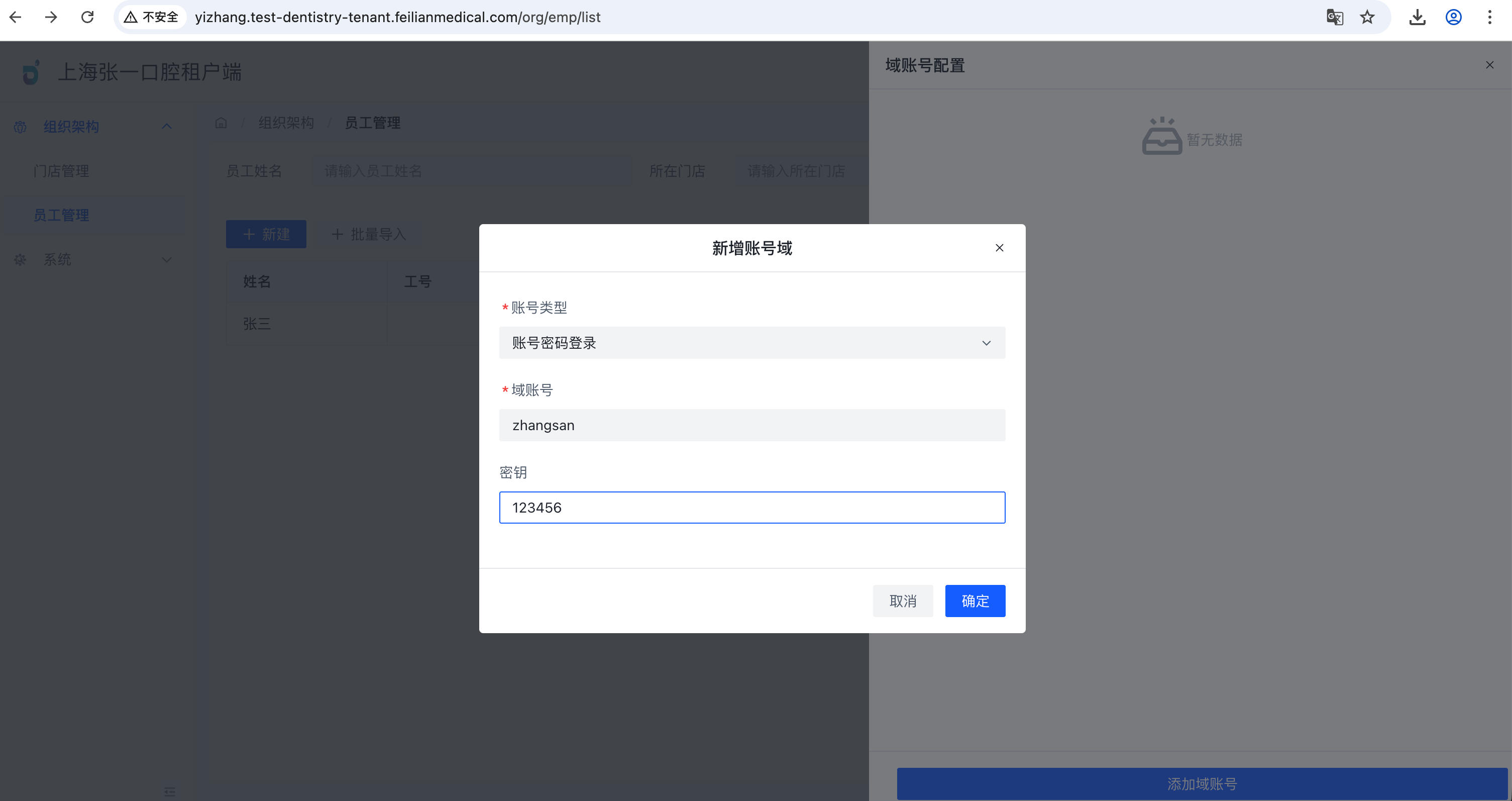Click the address bar URL field
The image size is (1512, 801).
(751, 17)
